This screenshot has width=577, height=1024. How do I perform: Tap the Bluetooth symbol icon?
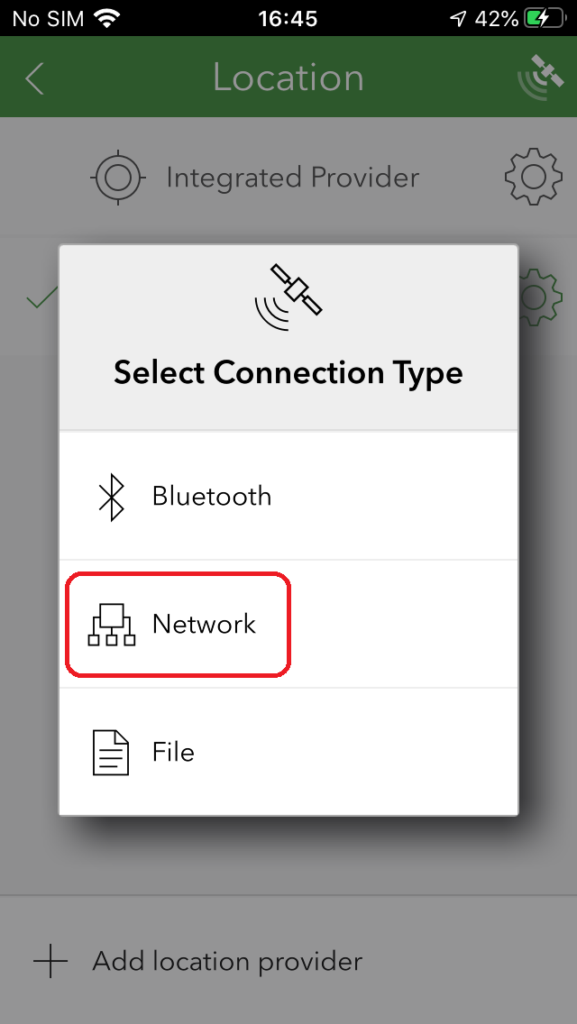pyautogui.click(x=112, y=496)
